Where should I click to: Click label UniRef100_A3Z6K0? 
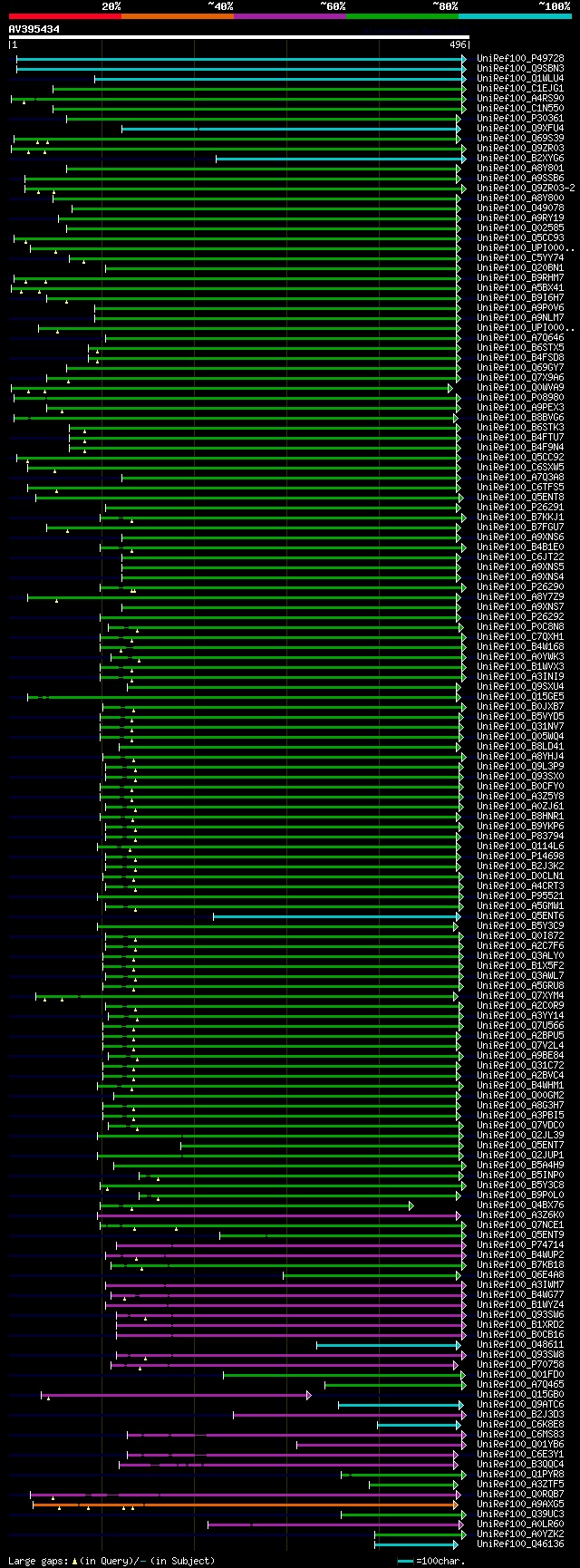520,1215
